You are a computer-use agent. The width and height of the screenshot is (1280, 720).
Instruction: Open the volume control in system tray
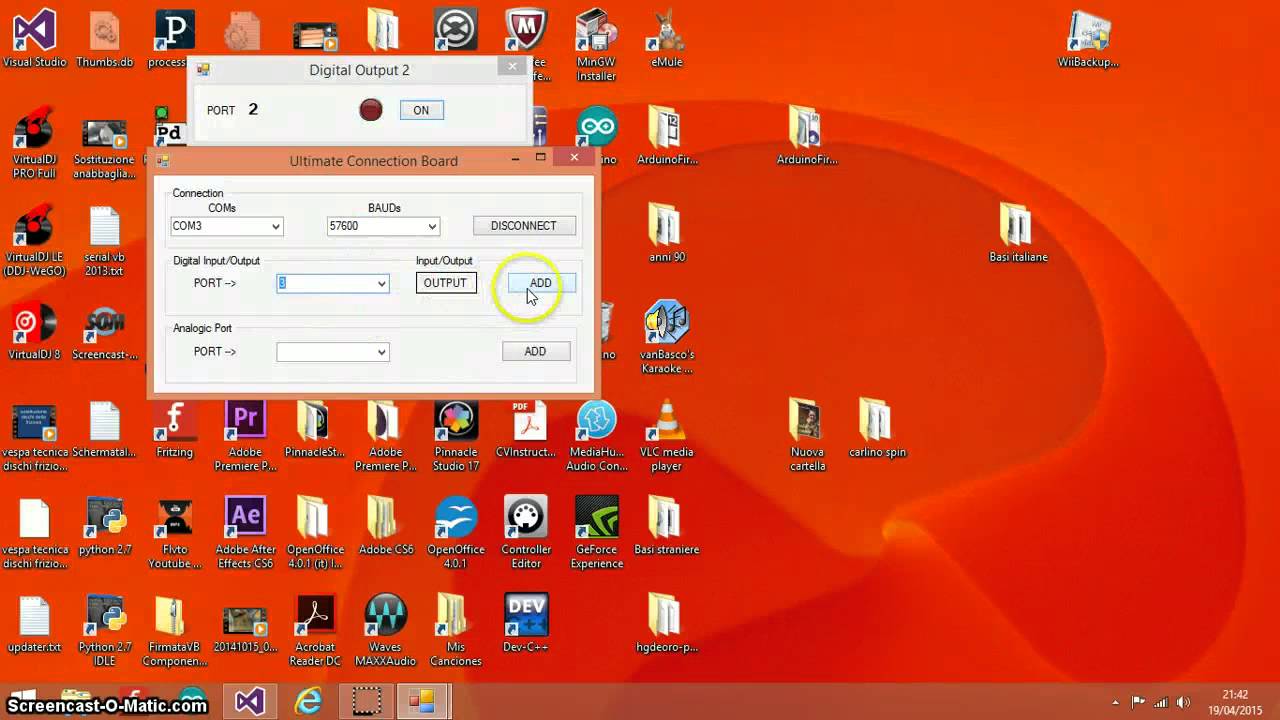[x=1182, y=702]
